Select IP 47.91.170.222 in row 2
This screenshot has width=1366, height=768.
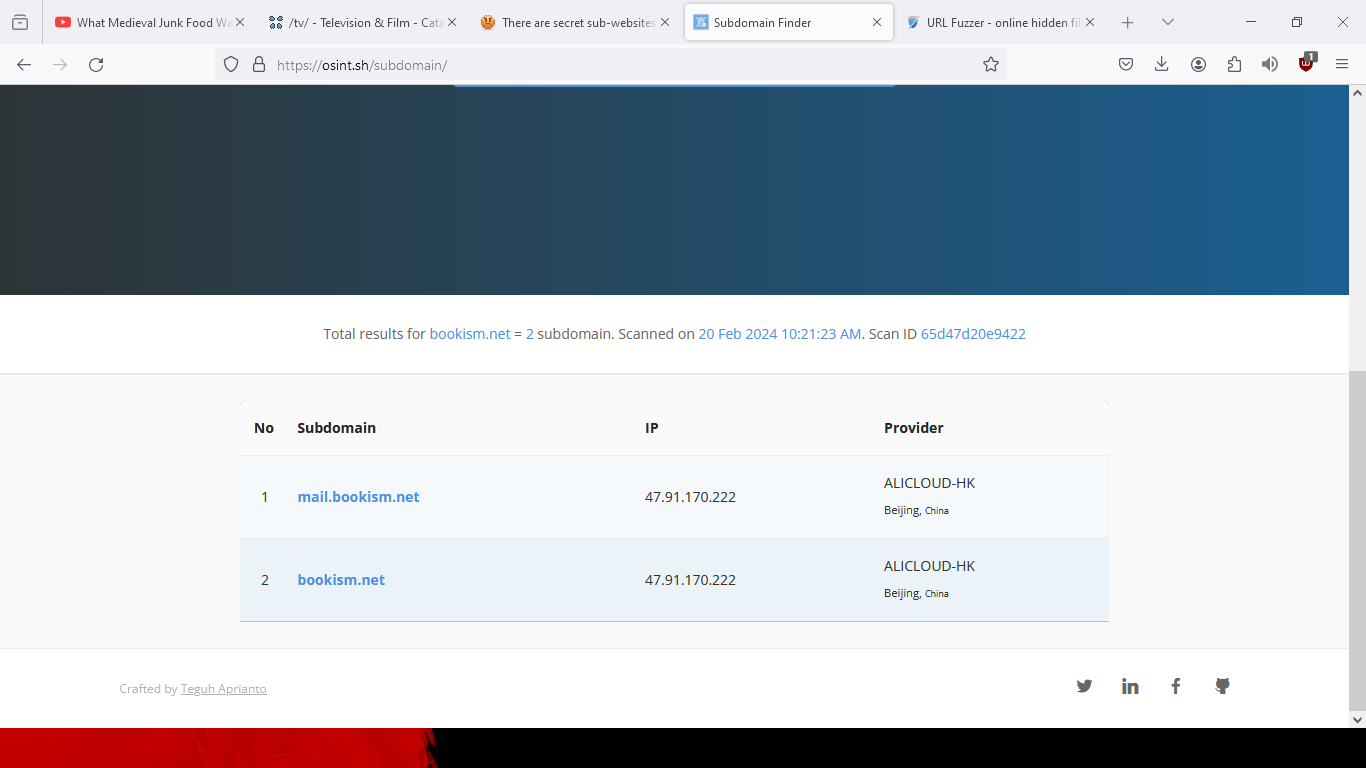coord(690,580)
